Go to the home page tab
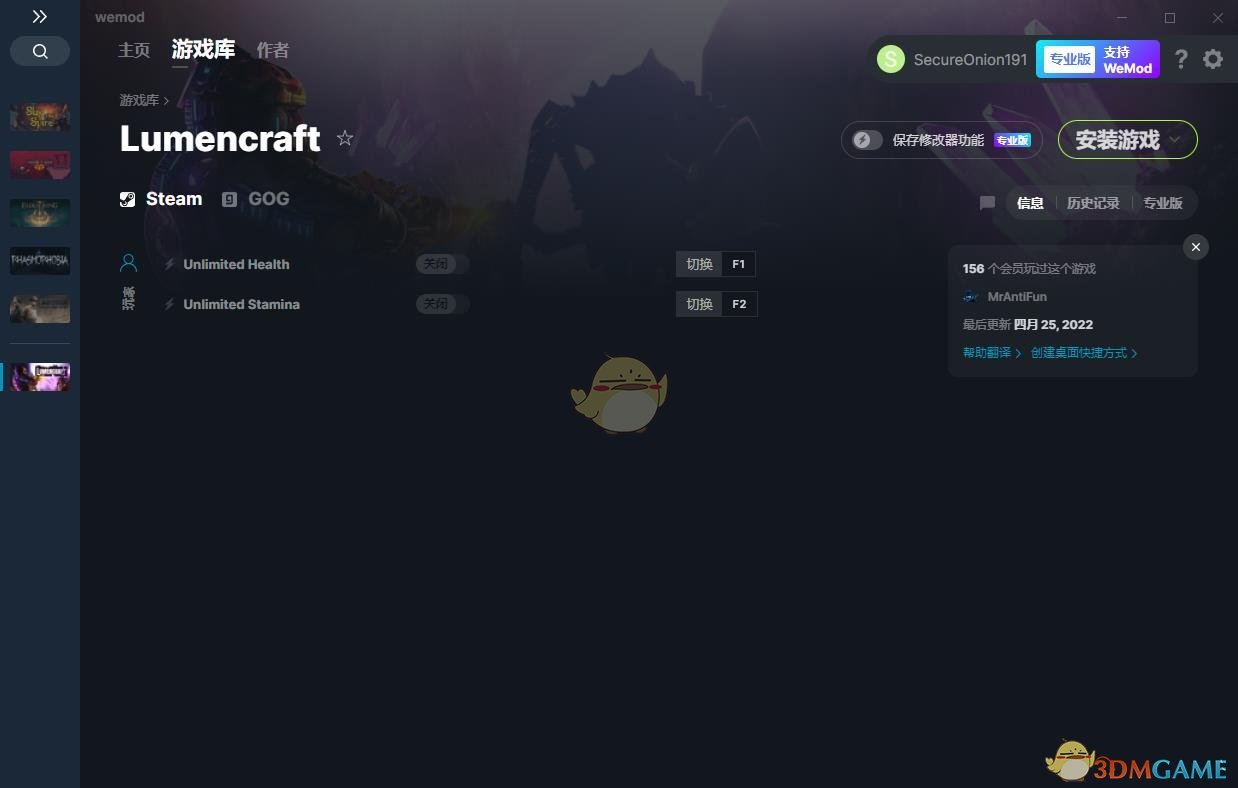The width and height of the screenshot is (1238, 788). pyautogui.click(x=134, y=50)
